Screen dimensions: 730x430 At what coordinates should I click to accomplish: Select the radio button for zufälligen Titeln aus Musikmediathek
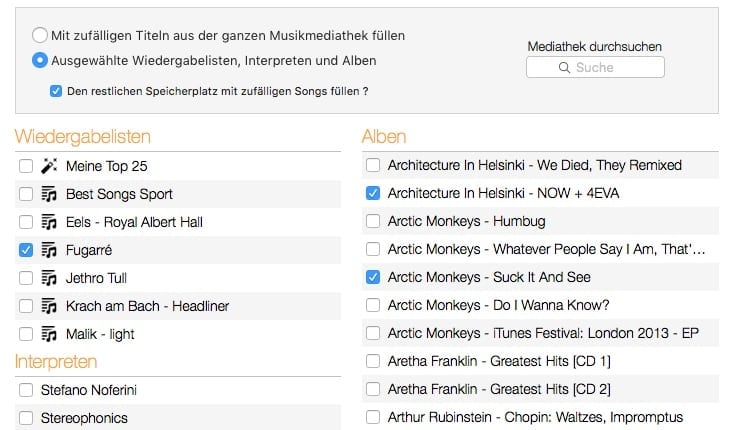point(40,35)
